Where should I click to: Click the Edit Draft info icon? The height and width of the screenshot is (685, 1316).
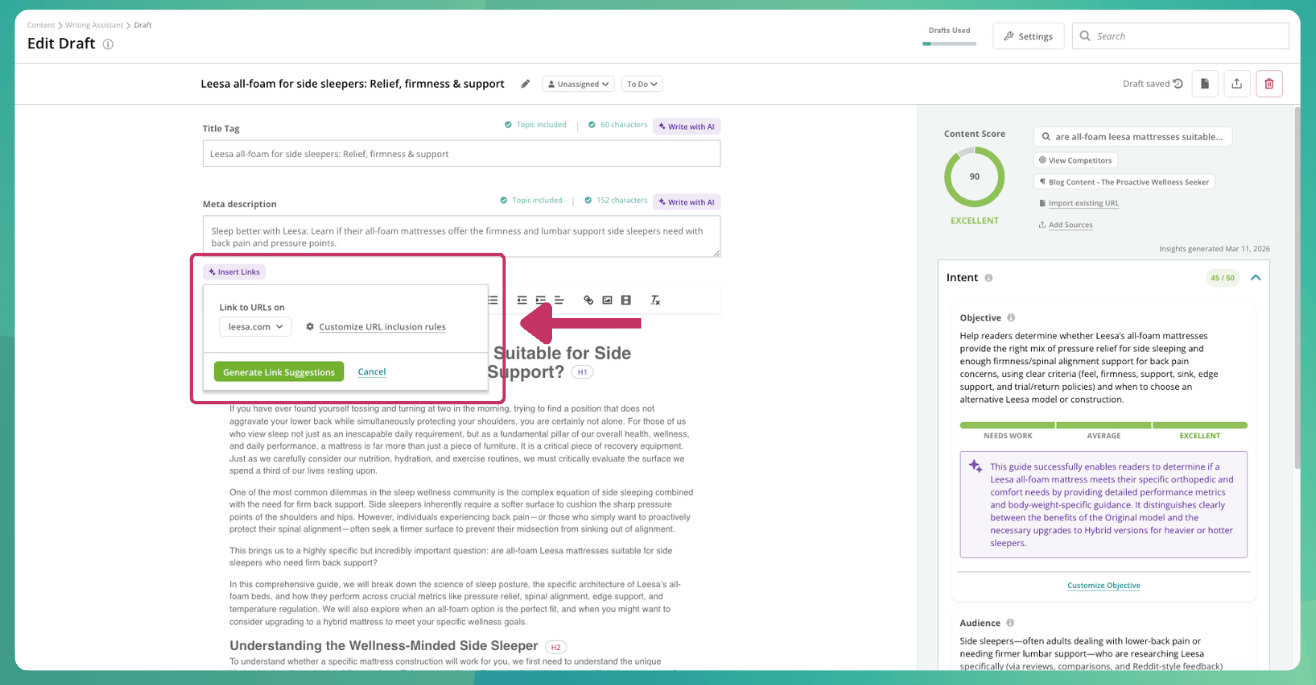click(108, 44)
